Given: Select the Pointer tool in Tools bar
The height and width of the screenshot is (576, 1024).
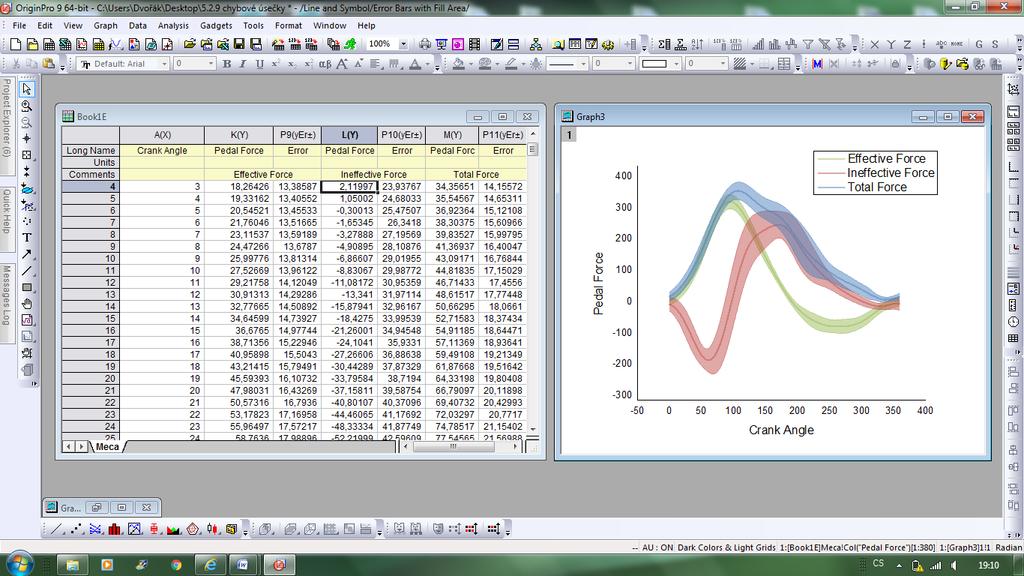Looking at the screenshot, I should [x=27, y=89].
